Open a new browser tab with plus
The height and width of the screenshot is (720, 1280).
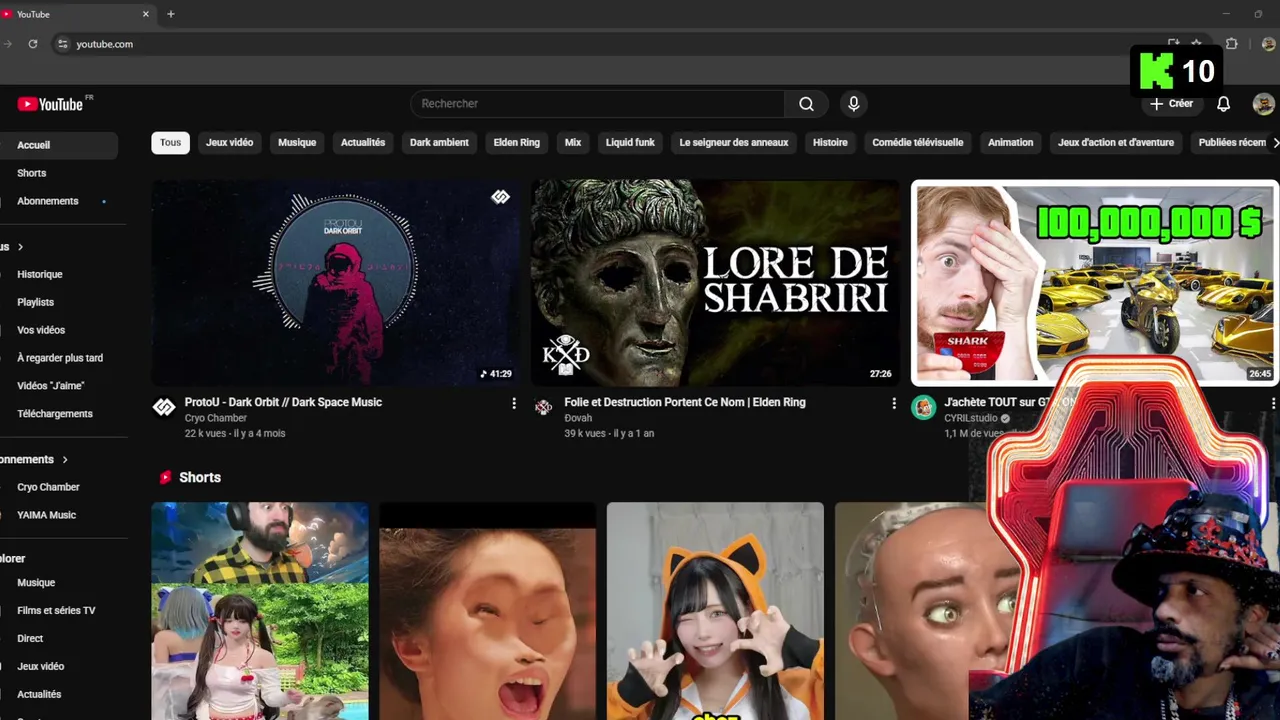tap(171, 14)
